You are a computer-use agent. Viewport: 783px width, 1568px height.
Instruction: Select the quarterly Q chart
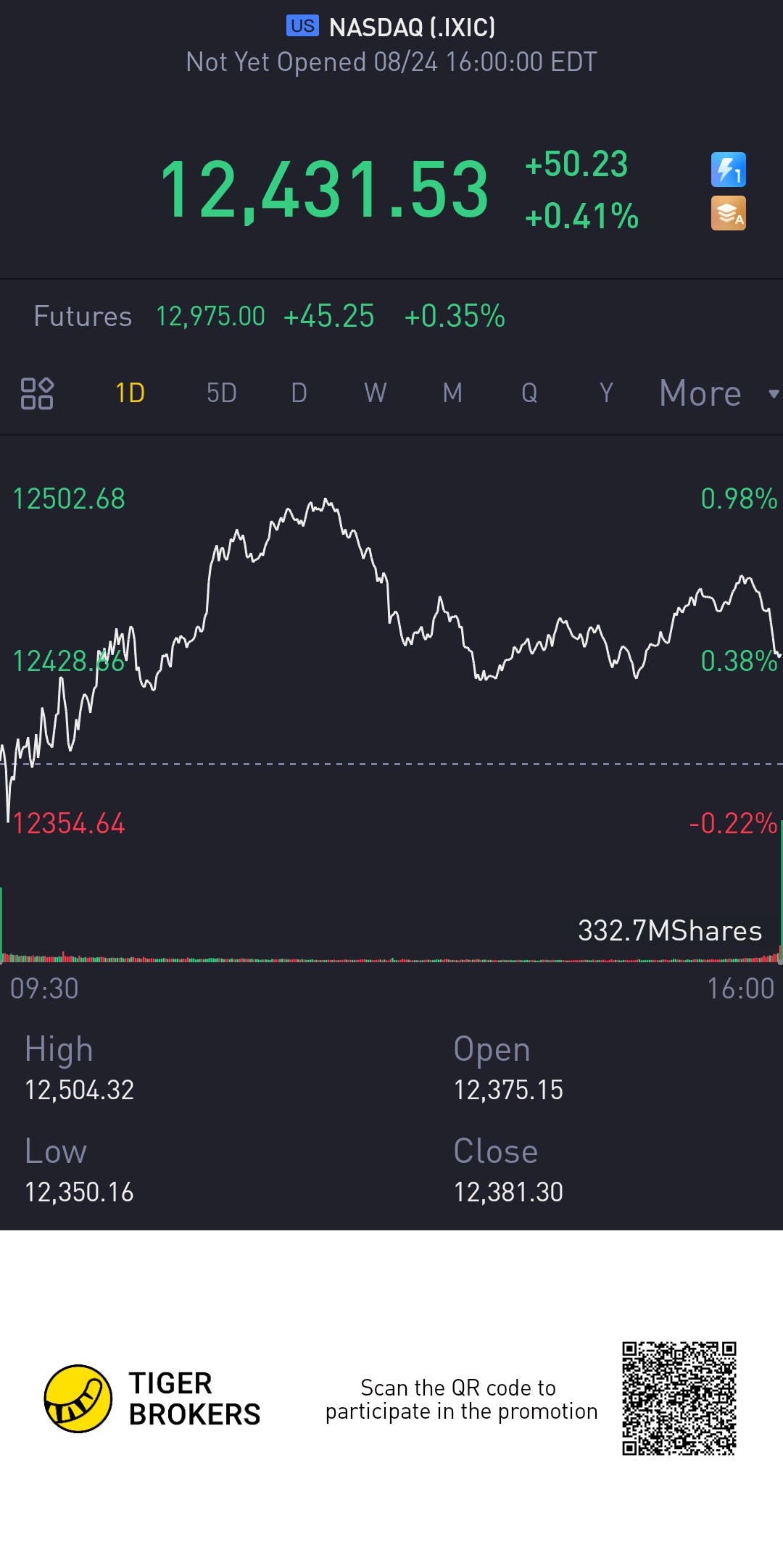(x=529, y=393)
